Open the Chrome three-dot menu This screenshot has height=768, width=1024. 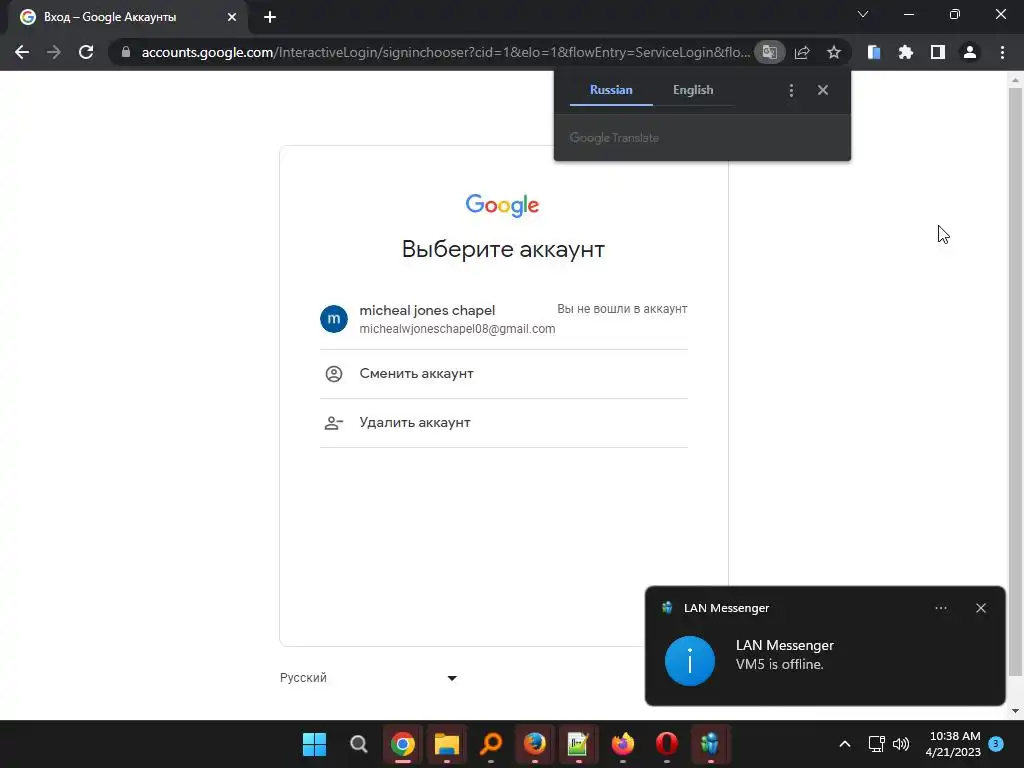point(1002,52)
